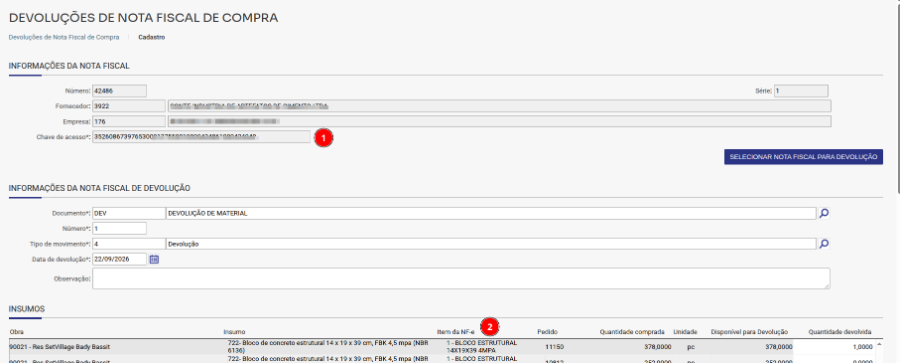
Task: Select the Fornecedor code field 3922
Action: [x=129, y=106]
